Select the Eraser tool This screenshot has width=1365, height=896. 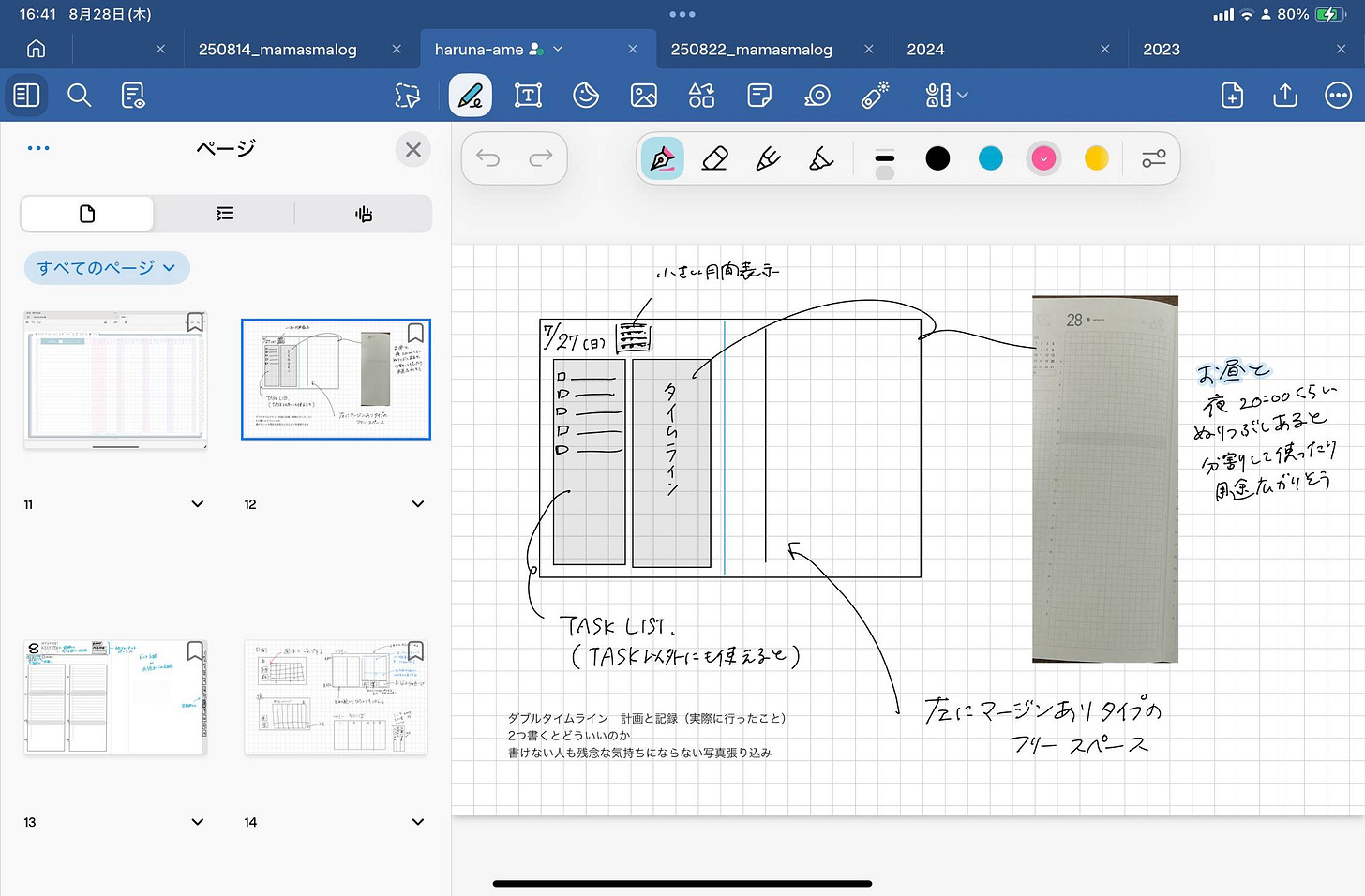point(714,158)
